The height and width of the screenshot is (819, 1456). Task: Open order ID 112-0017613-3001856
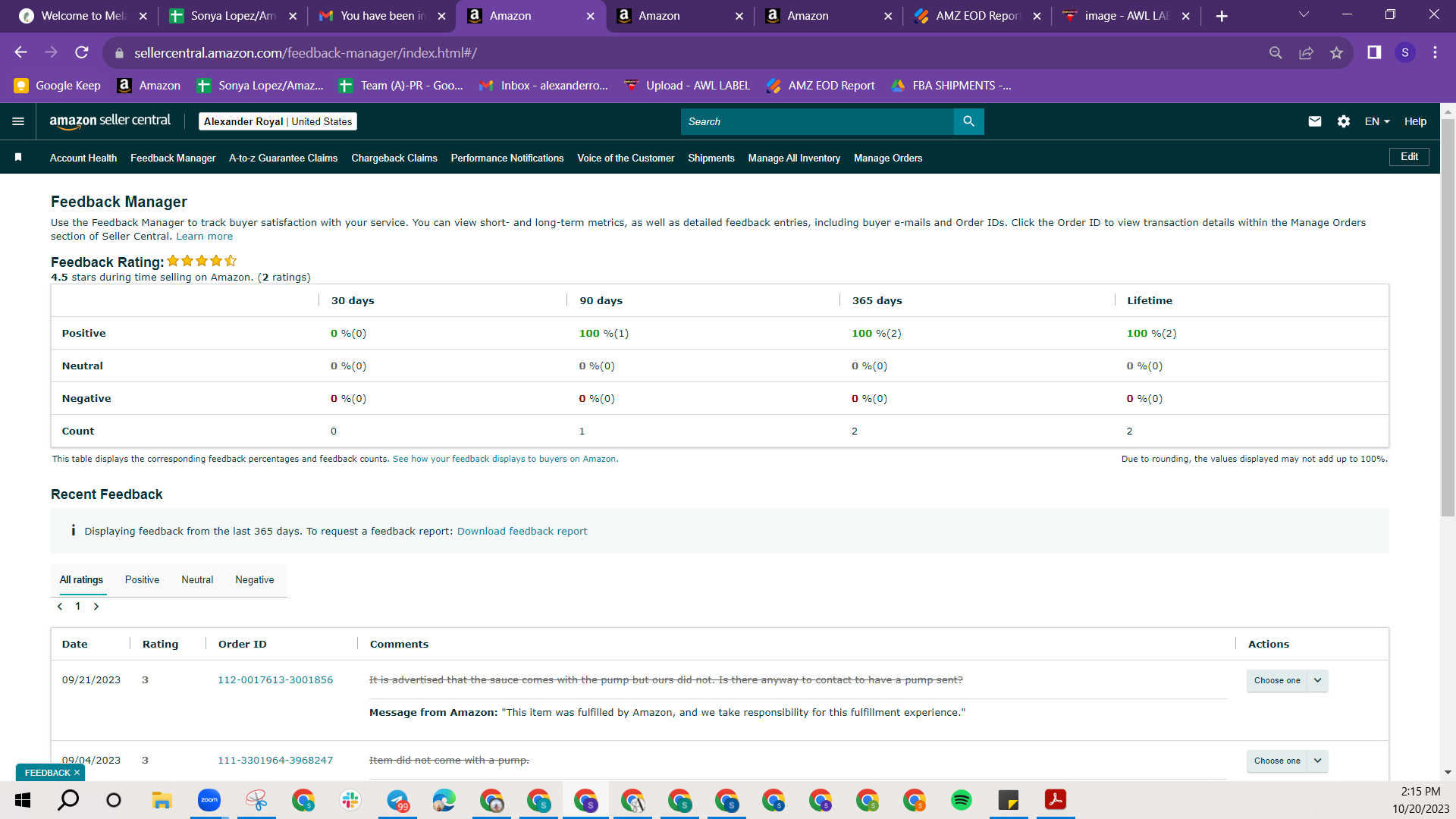coord(275,680)
